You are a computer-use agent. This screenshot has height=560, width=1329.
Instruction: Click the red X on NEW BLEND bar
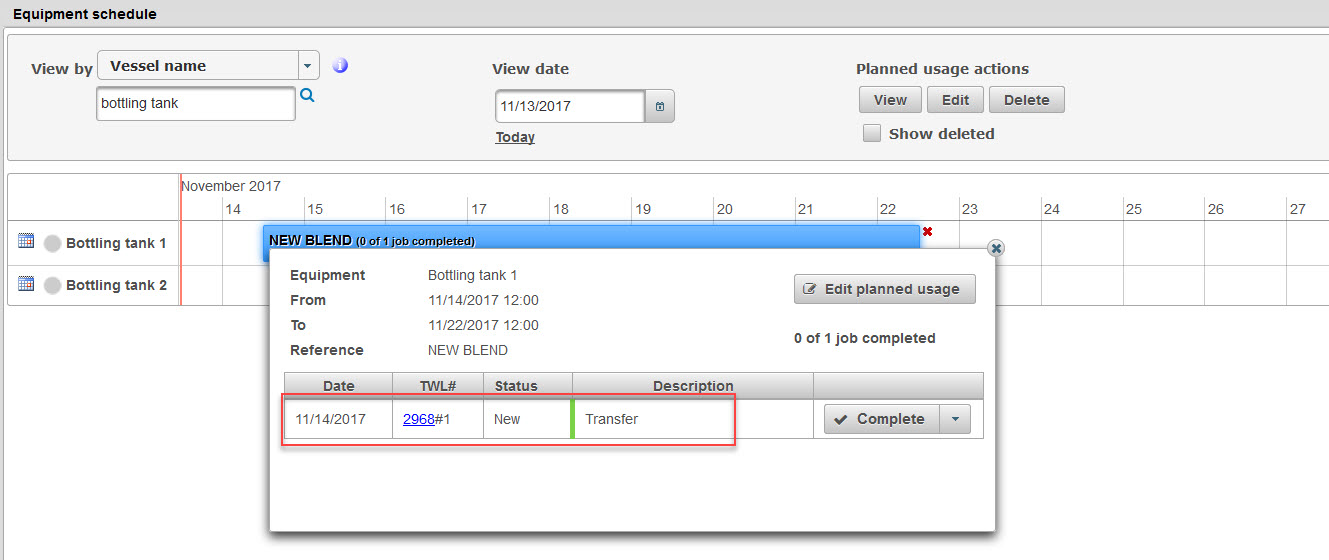click(x=928, y=232)
